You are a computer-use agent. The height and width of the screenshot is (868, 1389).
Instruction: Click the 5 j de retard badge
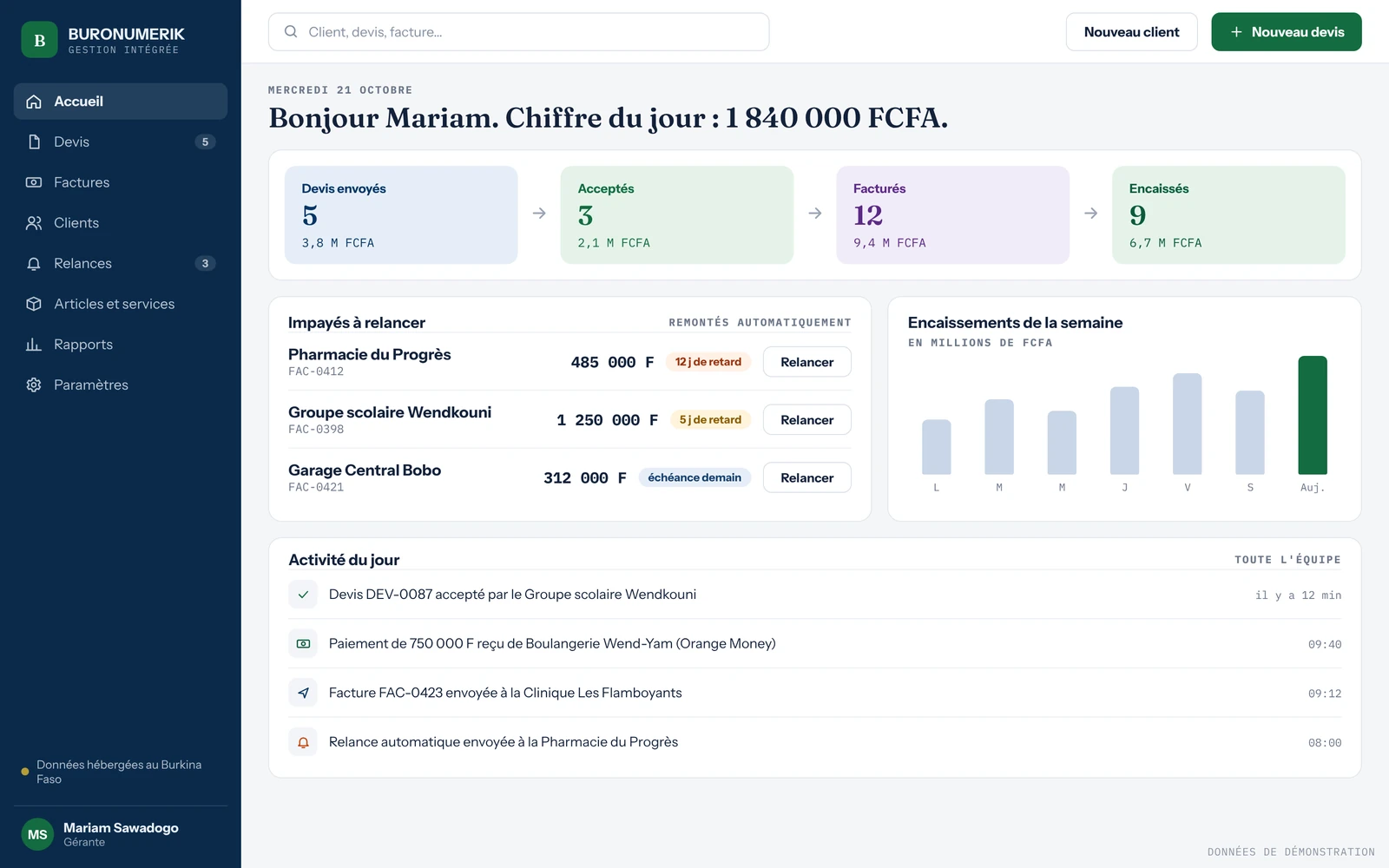(710, 420)
